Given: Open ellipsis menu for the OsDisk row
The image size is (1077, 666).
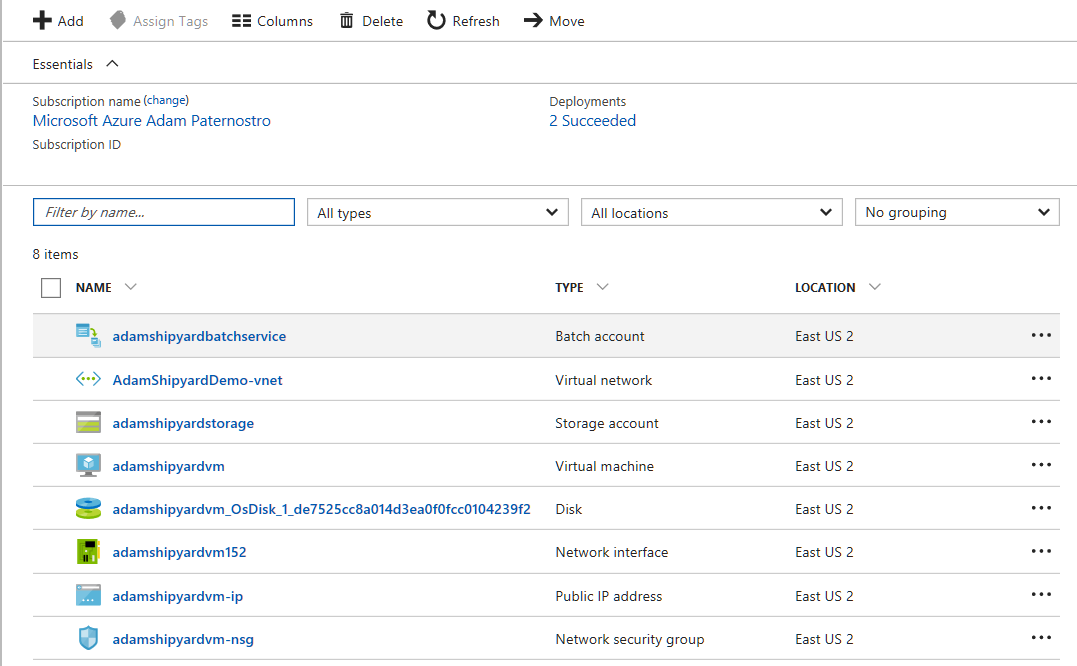Looking at the screenshot, I should click(x=1041, y=508).
